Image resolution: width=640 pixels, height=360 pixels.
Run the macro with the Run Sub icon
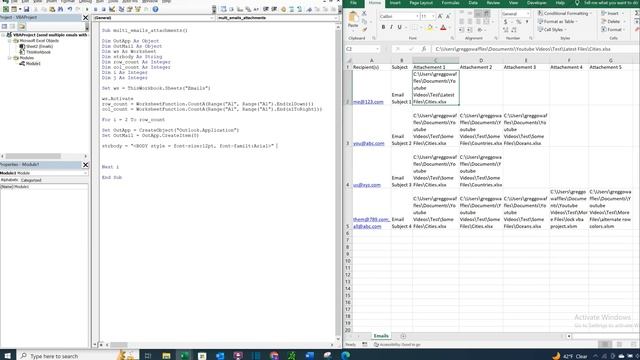click(x=87, y=9)
